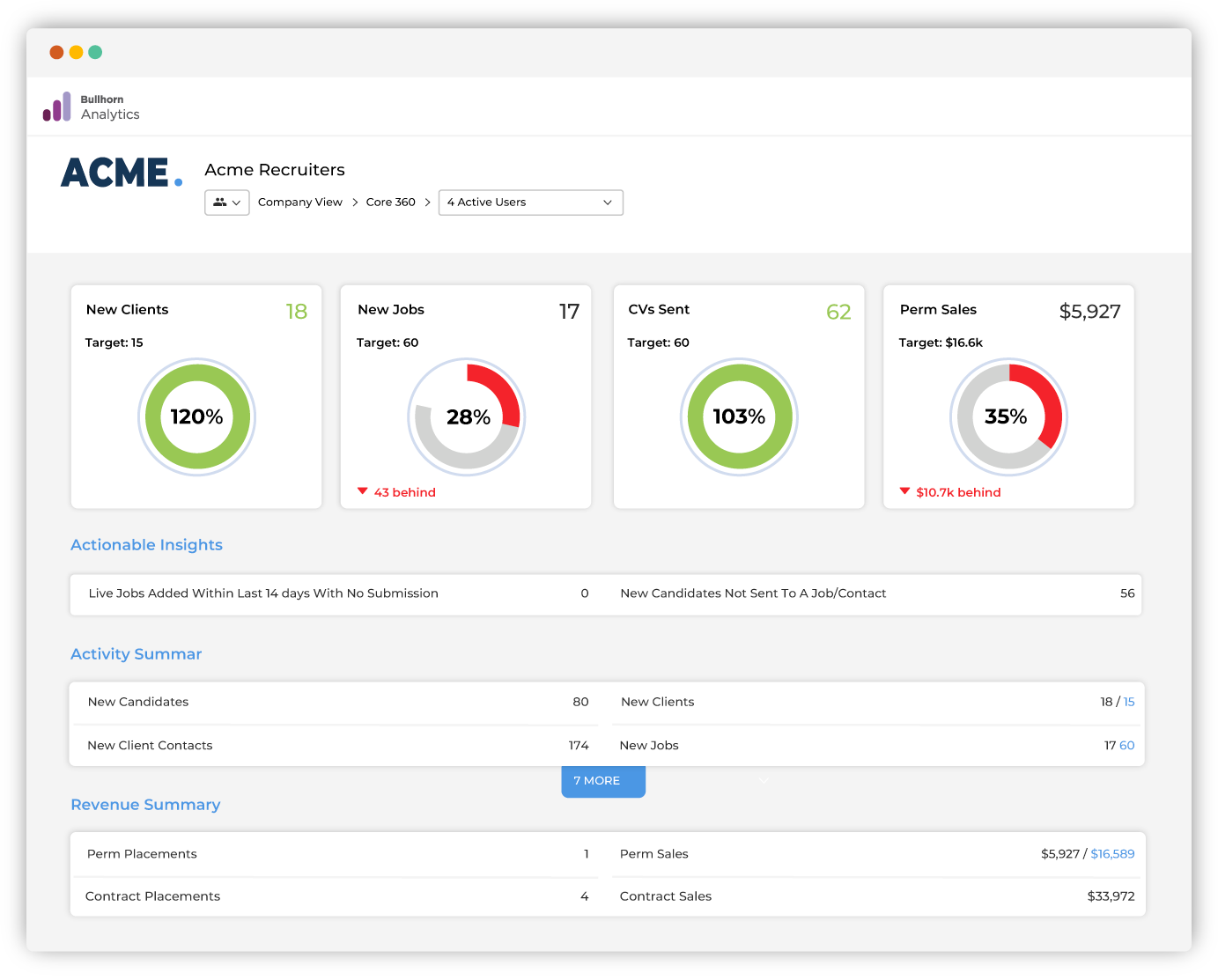
Task: Click the New Jobs card value 17
Action: [570, 312]
